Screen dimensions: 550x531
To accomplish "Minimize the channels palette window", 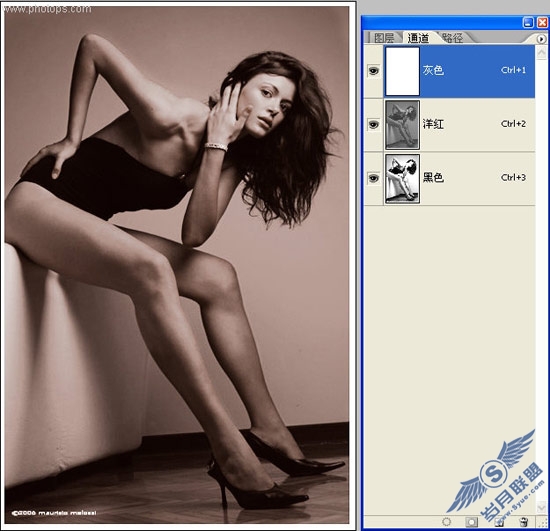I will pos(528,22).
